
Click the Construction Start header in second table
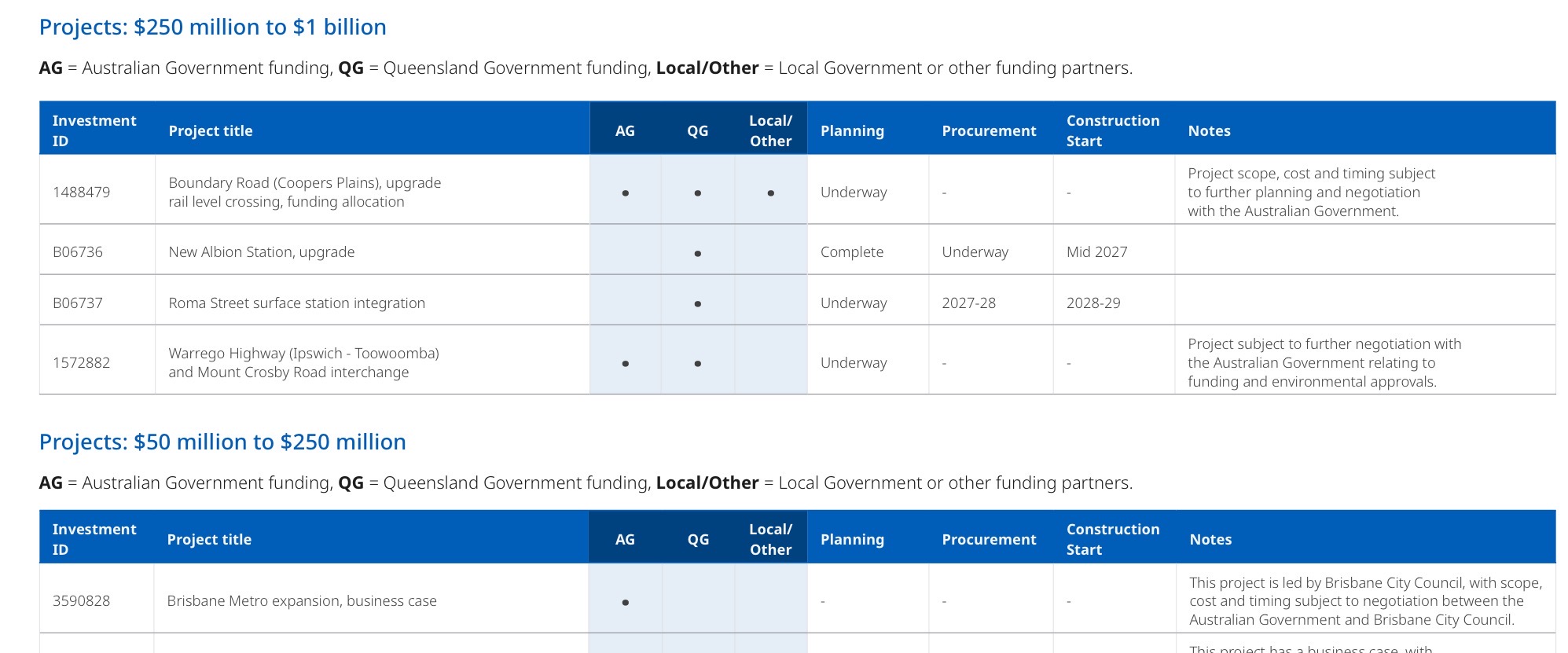[1113, 540]
